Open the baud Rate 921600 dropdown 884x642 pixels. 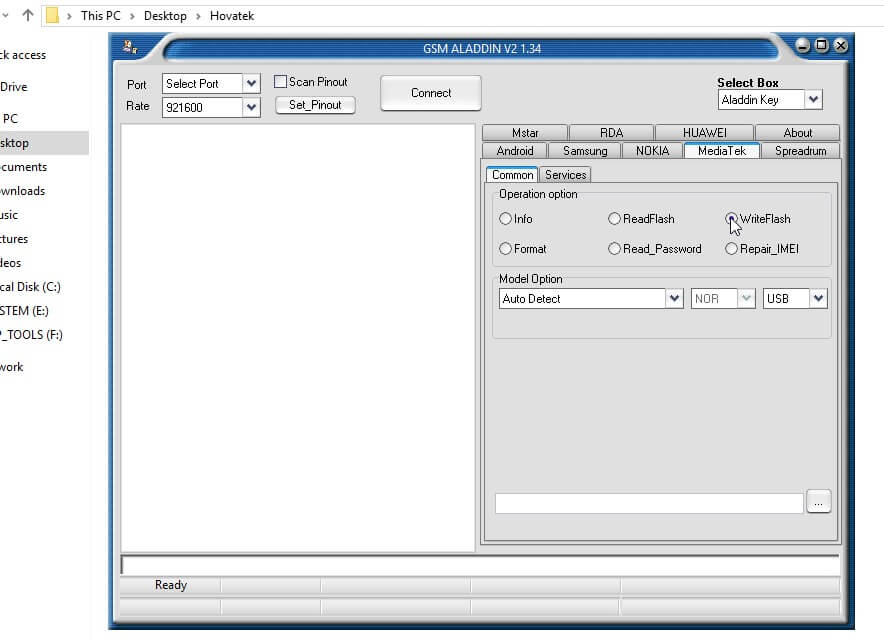251,107
